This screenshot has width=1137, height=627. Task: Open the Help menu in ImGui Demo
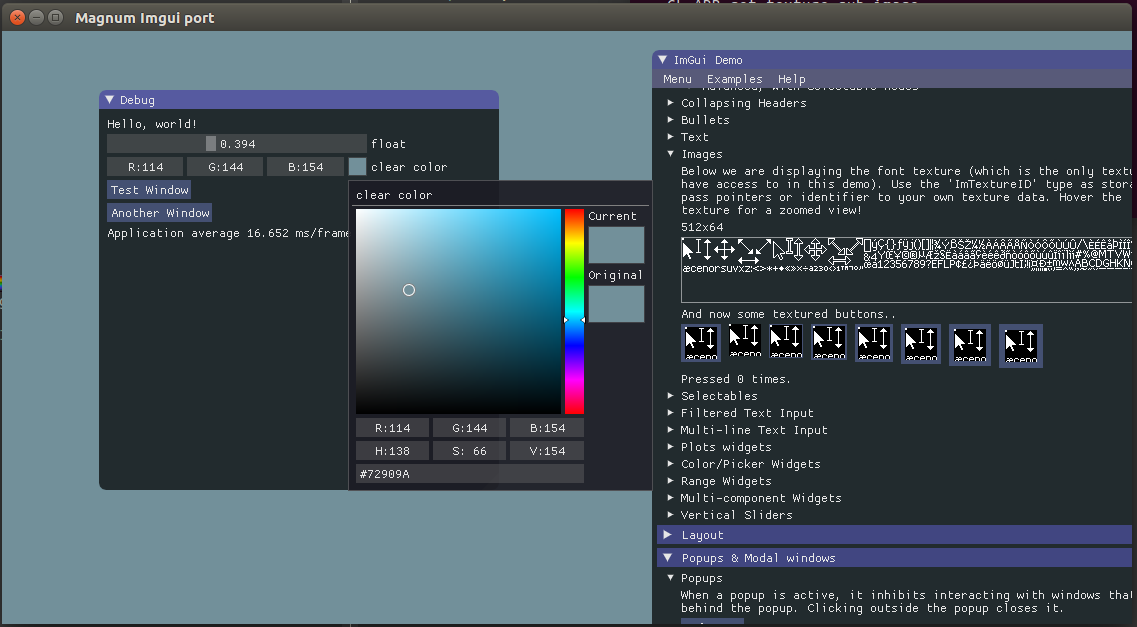(x=792, y=79)
